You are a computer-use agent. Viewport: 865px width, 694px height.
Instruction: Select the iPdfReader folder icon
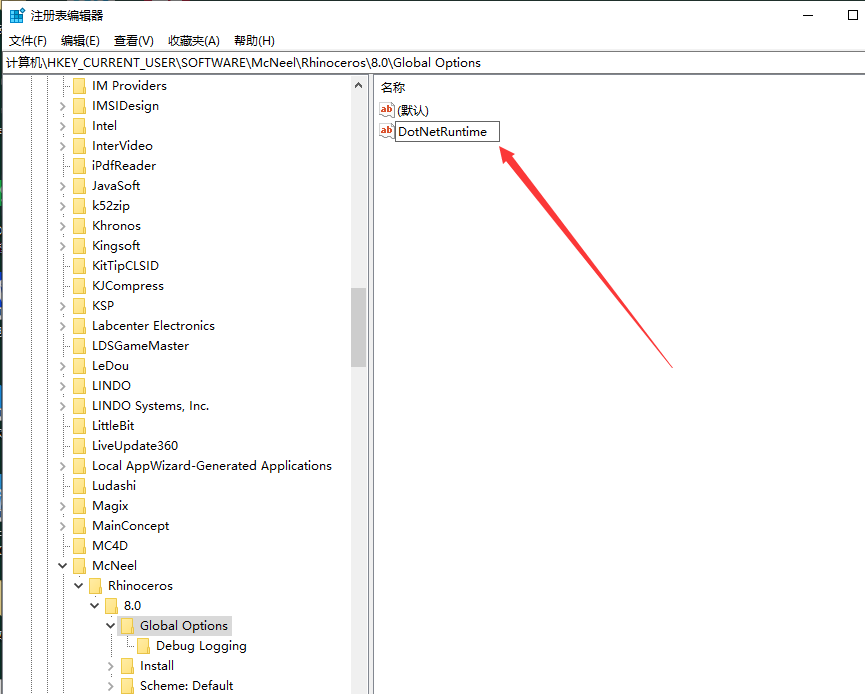(79, 166)
